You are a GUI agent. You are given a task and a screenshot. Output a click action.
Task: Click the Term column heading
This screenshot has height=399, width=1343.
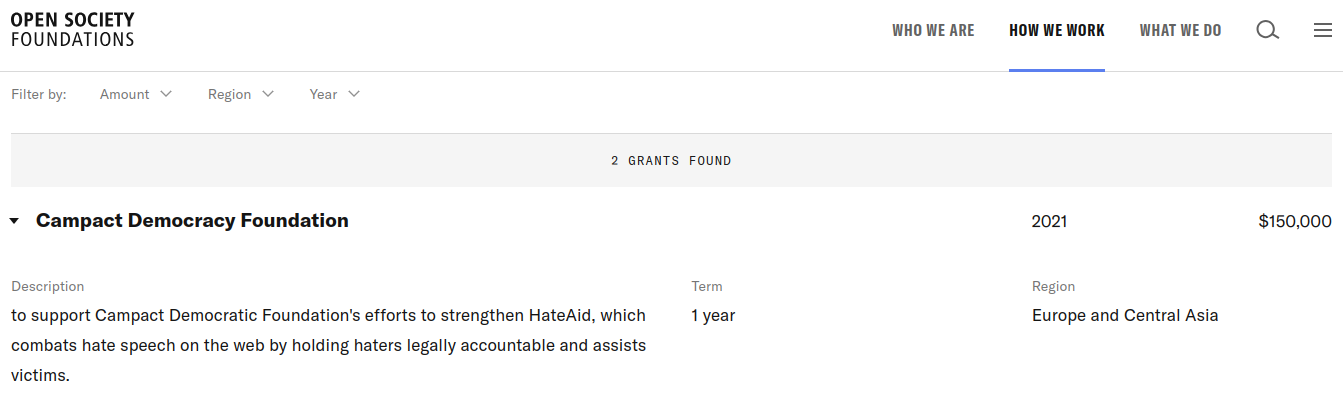pyautogui.click(x=707, y=286)
